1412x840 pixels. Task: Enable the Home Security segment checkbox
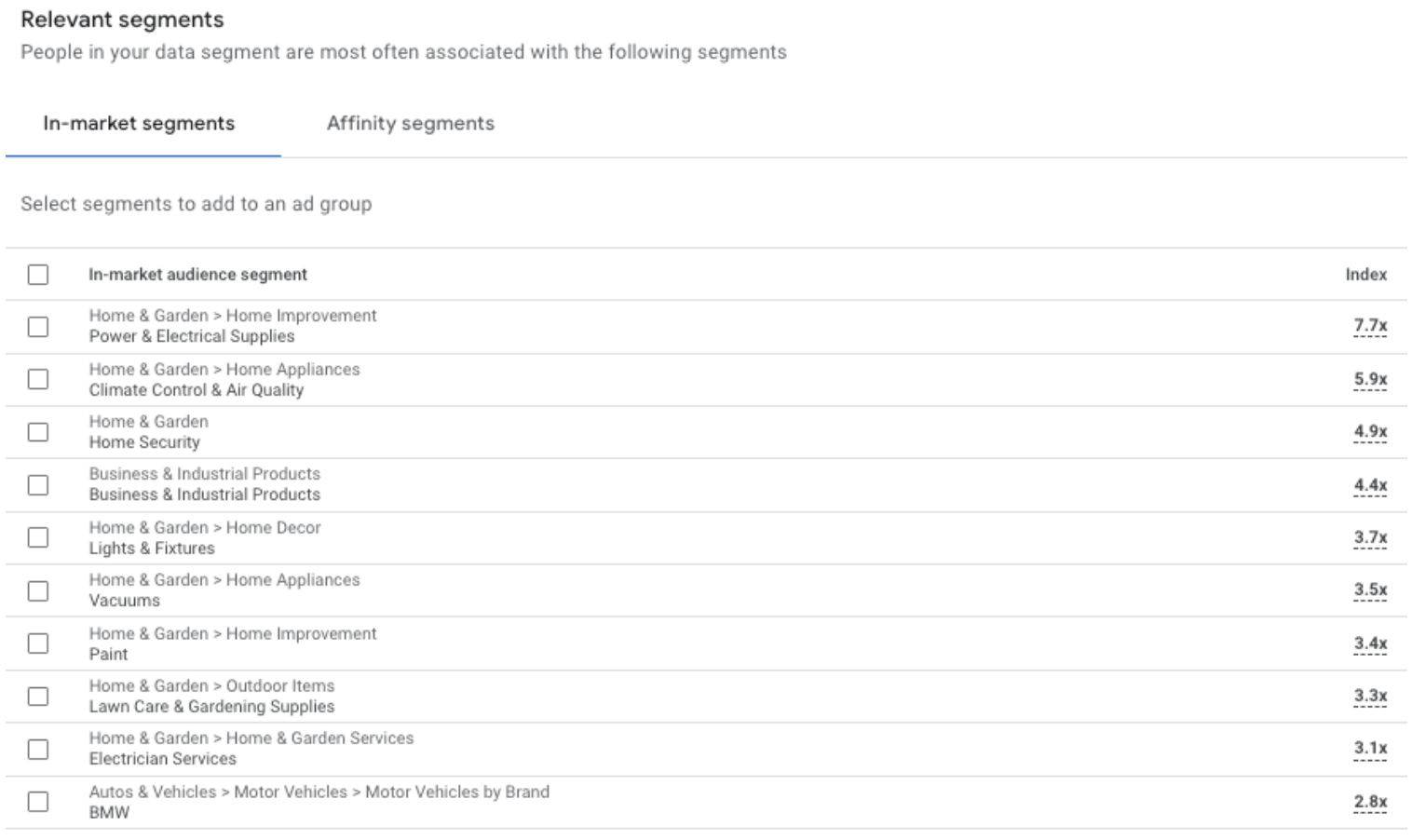38,432
